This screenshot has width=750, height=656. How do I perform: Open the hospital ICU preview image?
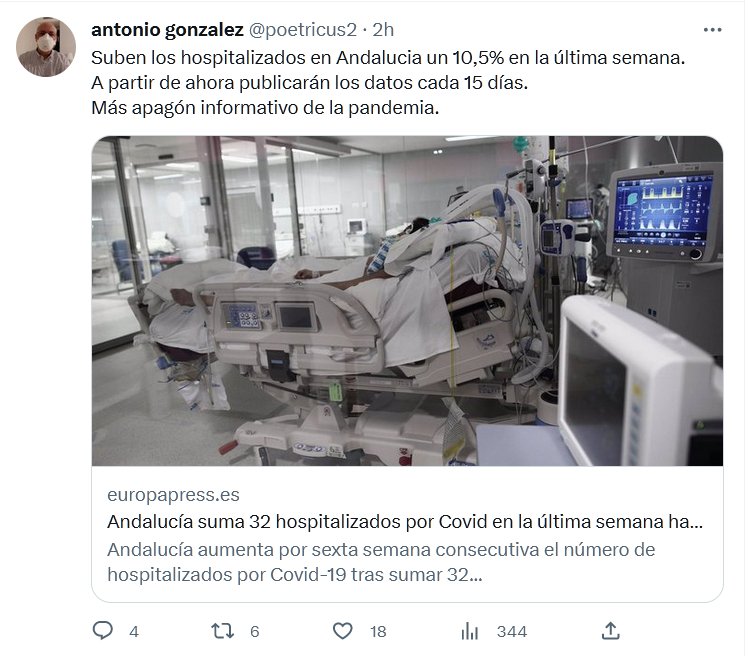click(407, 301)
